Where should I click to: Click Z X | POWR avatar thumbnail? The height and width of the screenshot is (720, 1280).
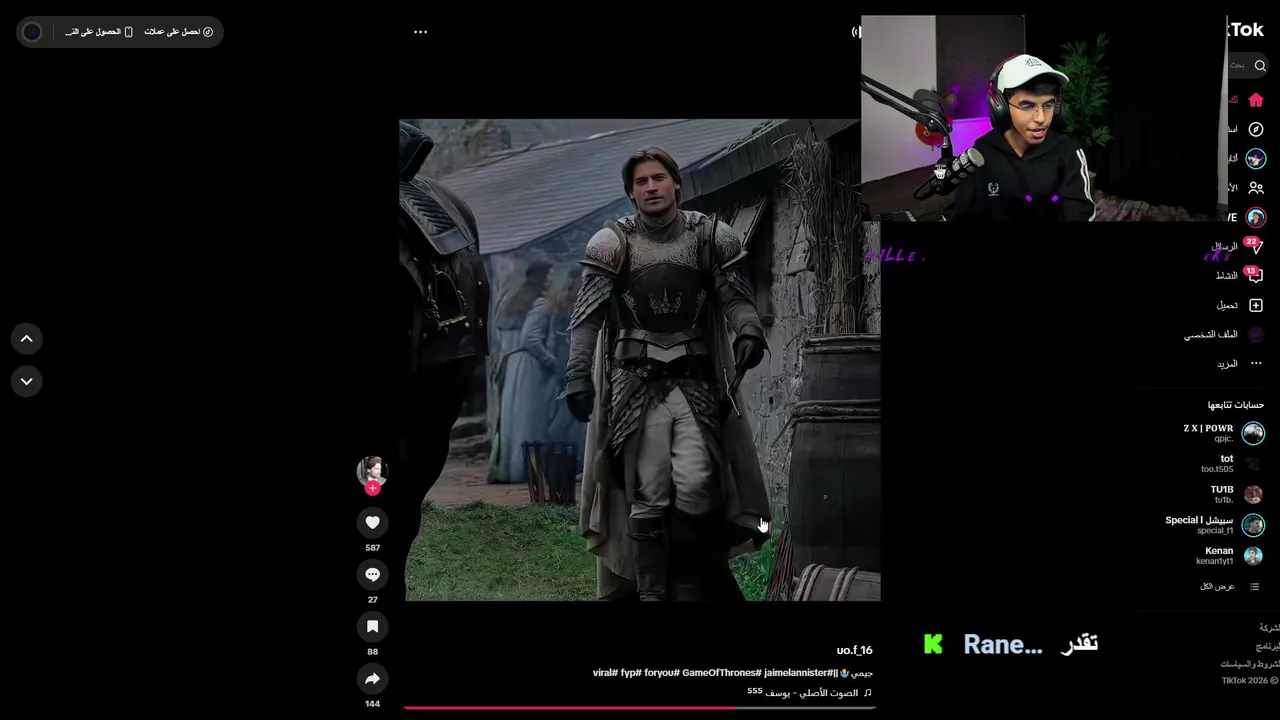click(1253, 433)
